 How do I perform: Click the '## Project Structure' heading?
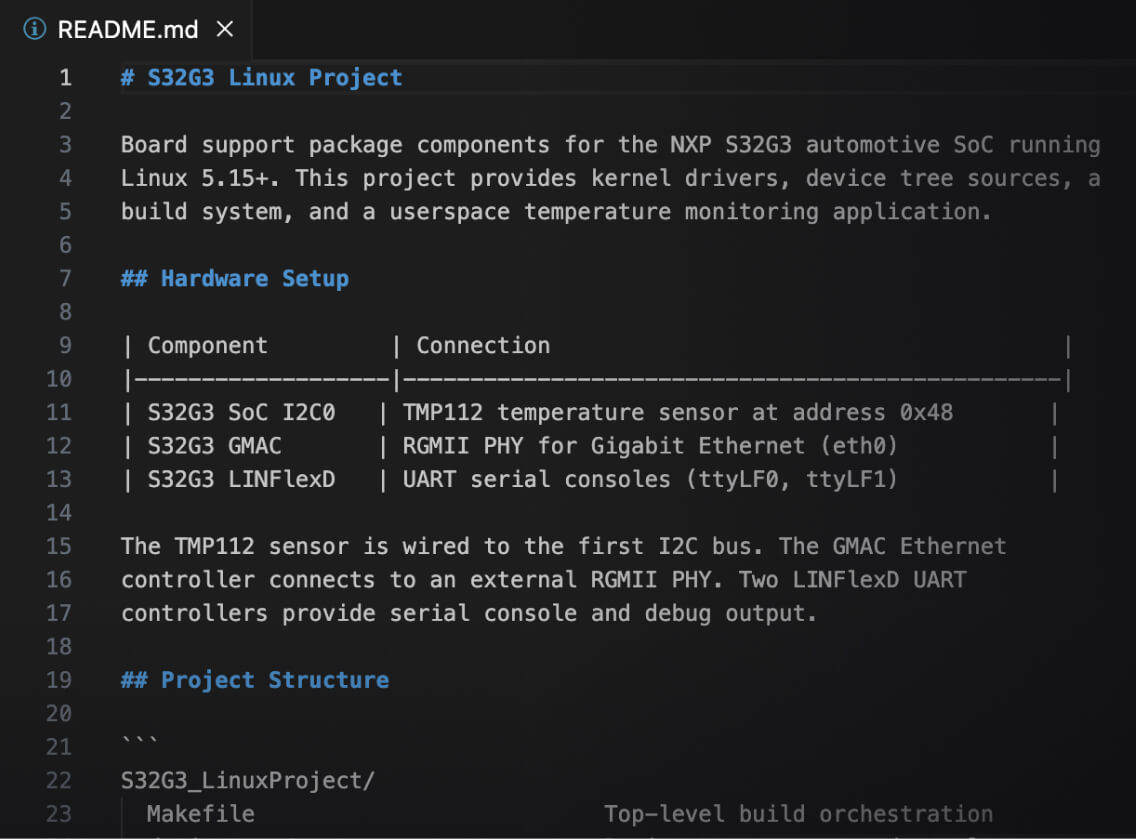[255, 680]
